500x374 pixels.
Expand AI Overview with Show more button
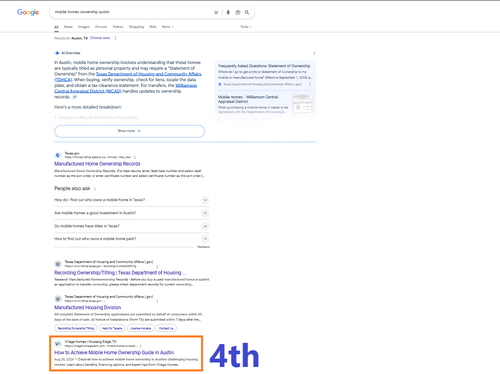point(129,131)
